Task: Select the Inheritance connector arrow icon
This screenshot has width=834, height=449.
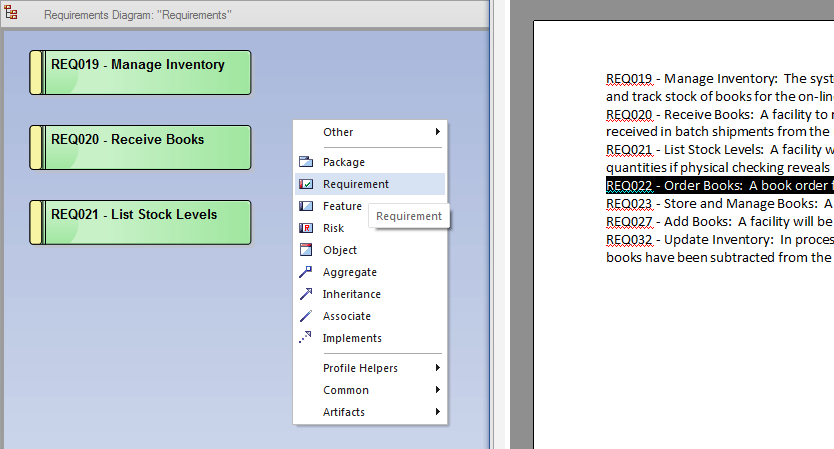Action: pyautogui.click(x=307, y=294)
